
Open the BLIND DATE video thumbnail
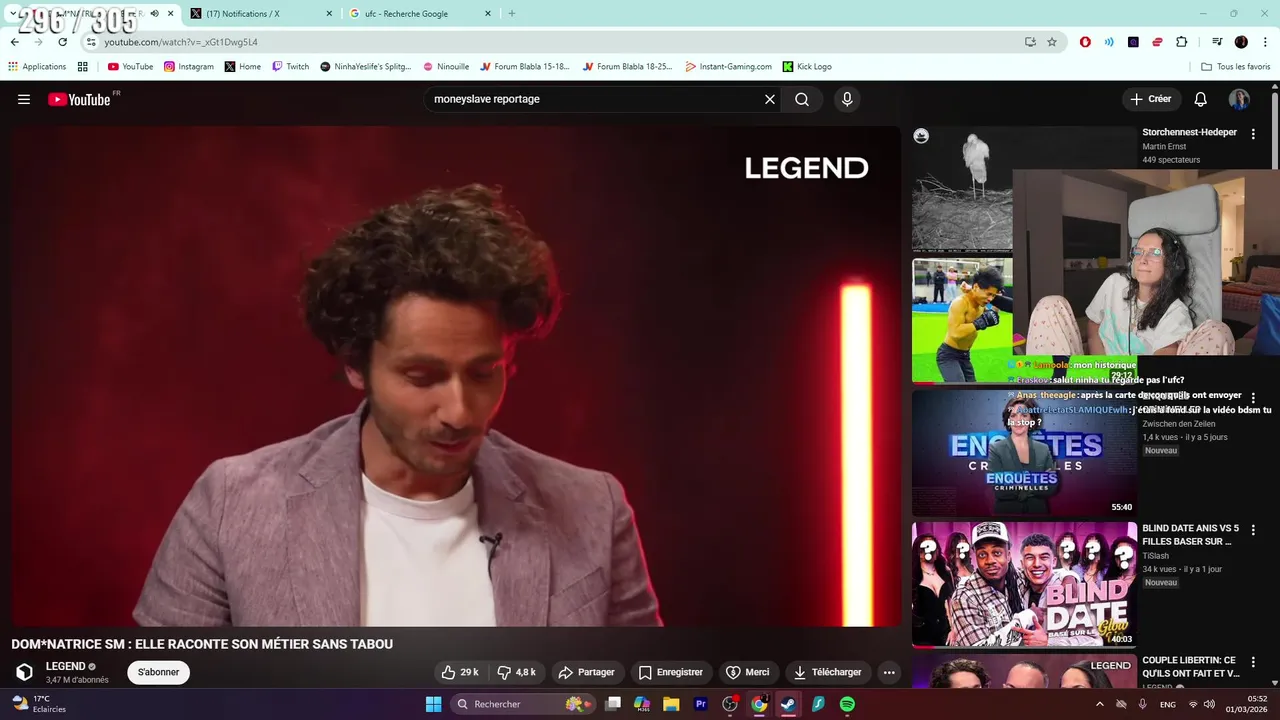(1024, 584)
